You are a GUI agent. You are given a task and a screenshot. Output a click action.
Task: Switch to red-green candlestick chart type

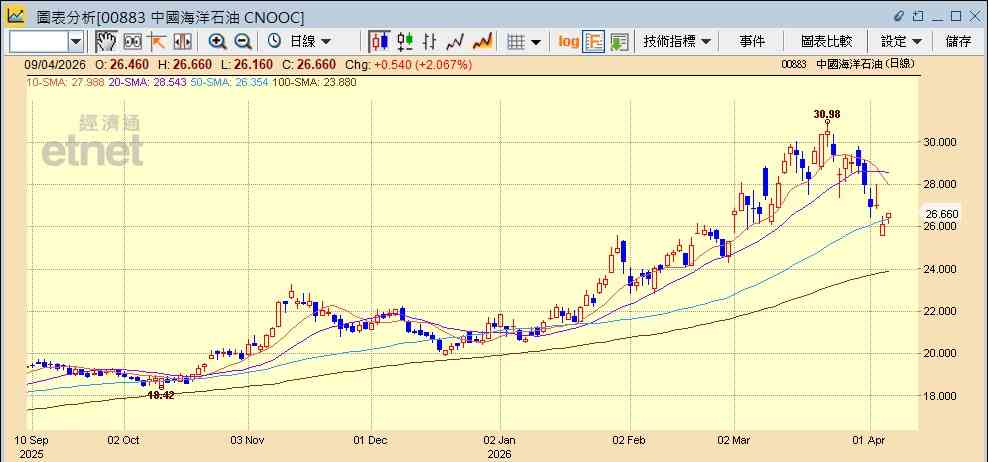[405, 42]
